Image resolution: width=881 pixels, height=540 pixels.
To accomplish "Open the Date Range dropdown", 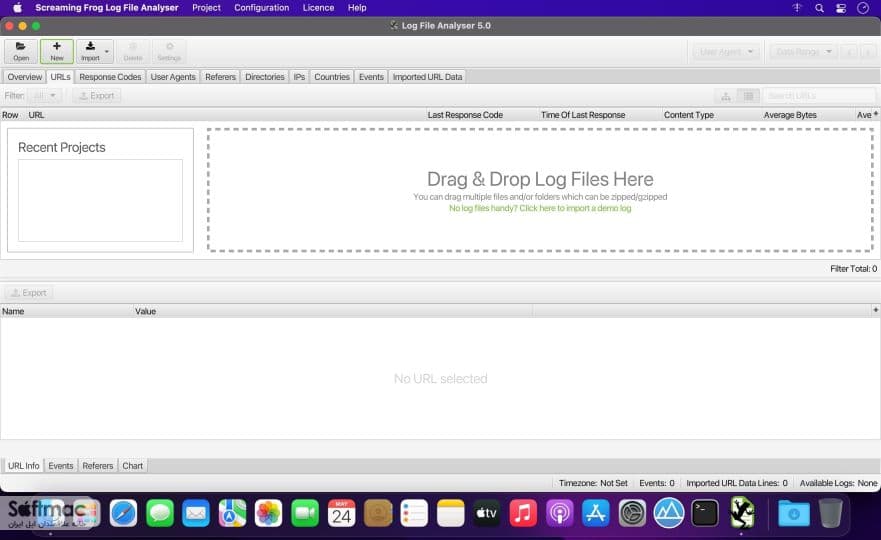I will 803,52.
